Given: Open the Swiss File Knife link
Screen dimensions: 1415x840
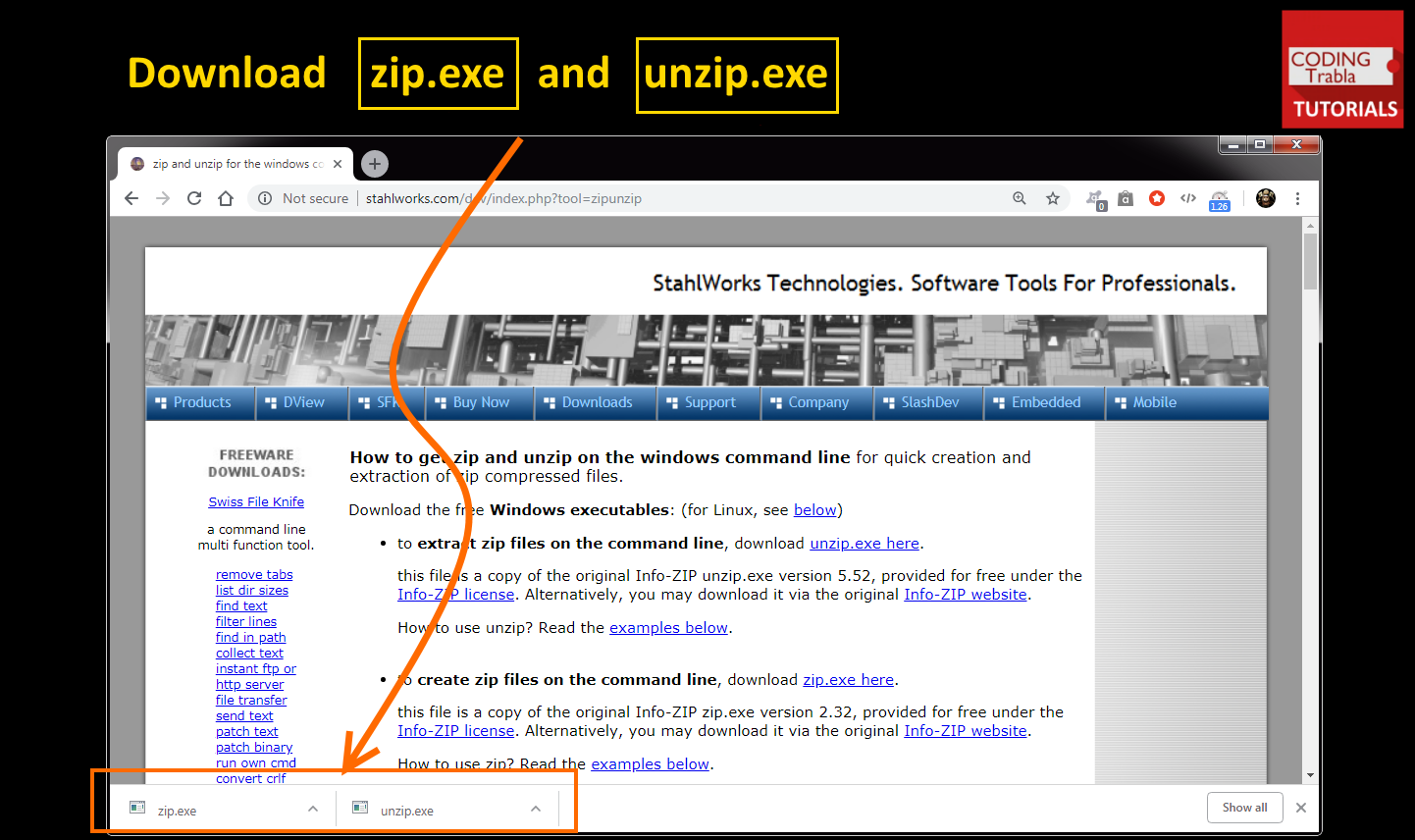Looking at the screenshot, I should 256,501.
